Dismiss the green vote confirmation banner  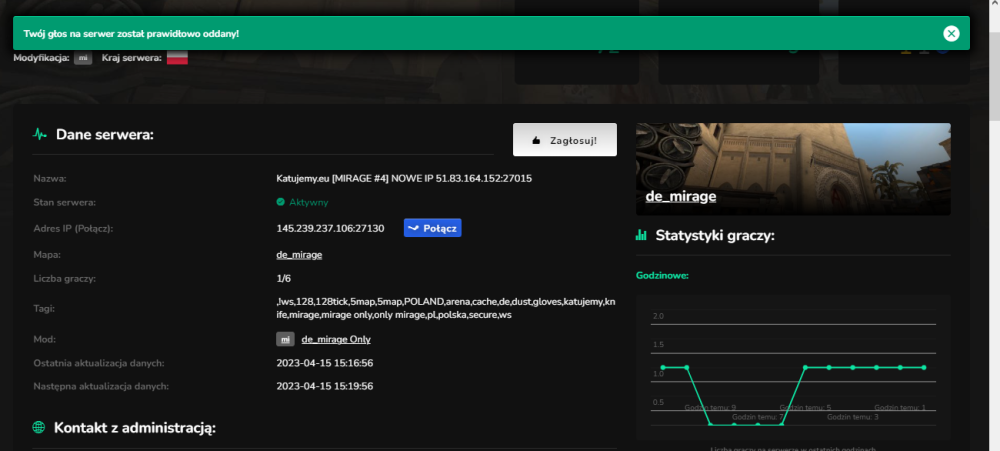[951, 33]
